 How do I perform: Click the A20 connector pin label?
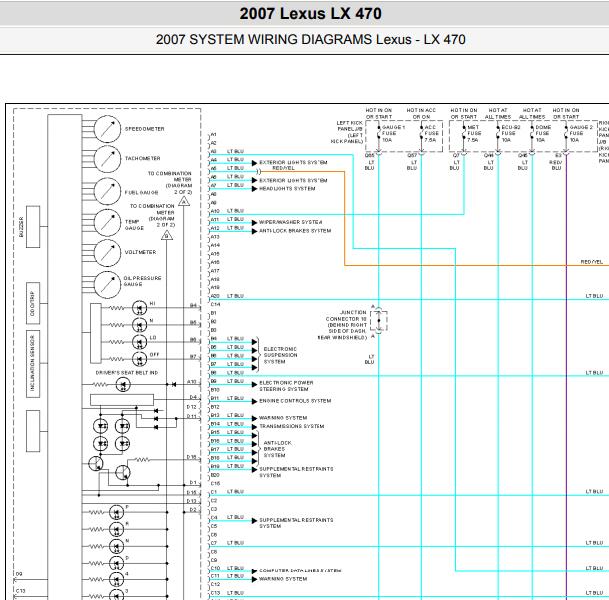tap(215, 296)
